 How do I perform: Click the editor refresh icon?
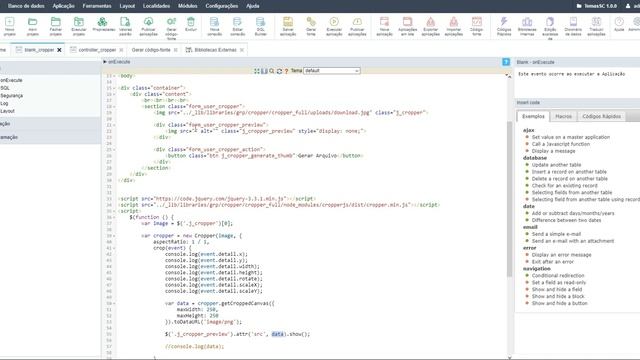(279, 71)
